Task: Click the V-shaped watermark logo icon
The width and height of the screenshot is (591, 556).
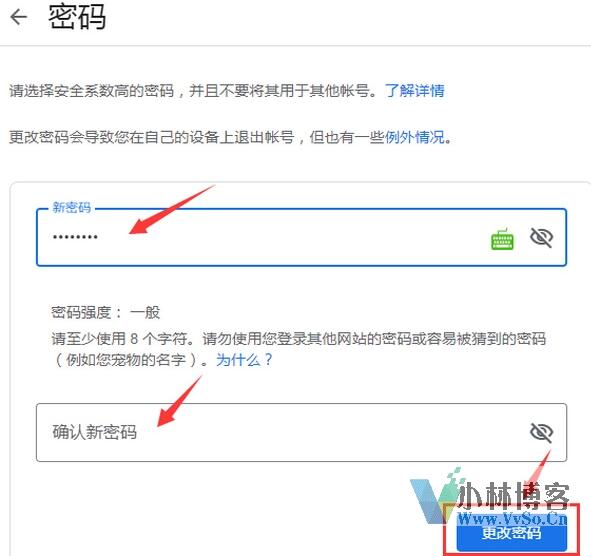Action: point(433,498)
